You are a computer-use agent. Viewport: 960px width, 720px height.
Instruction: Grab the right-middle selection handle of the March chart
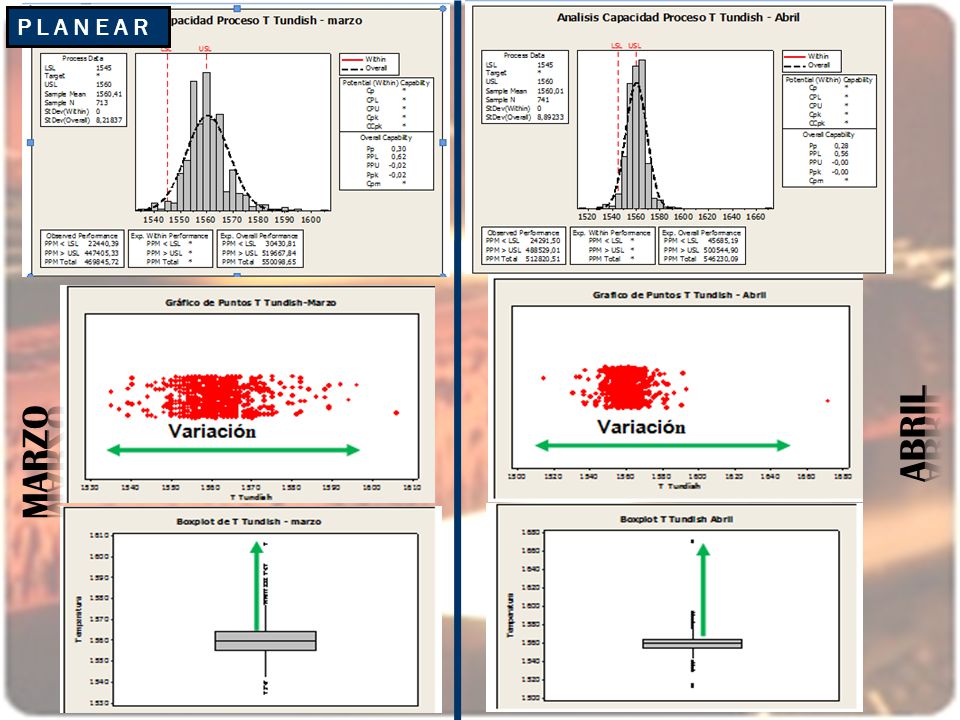pyautogui.click(x=443, y=142)
